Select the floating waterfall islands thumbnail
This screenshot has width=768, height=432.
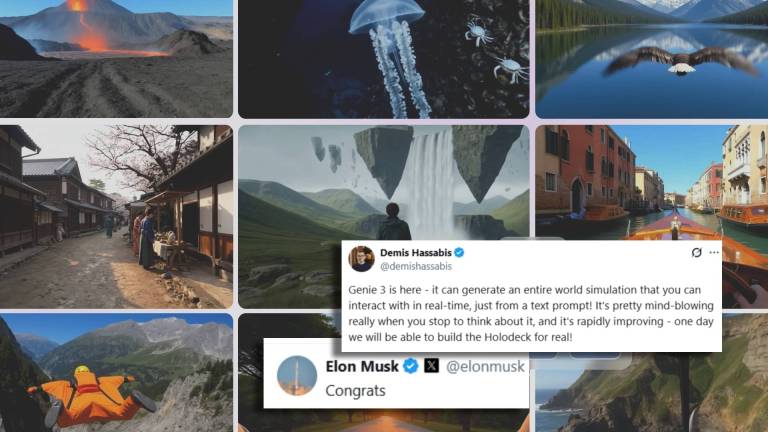[384, 182]
